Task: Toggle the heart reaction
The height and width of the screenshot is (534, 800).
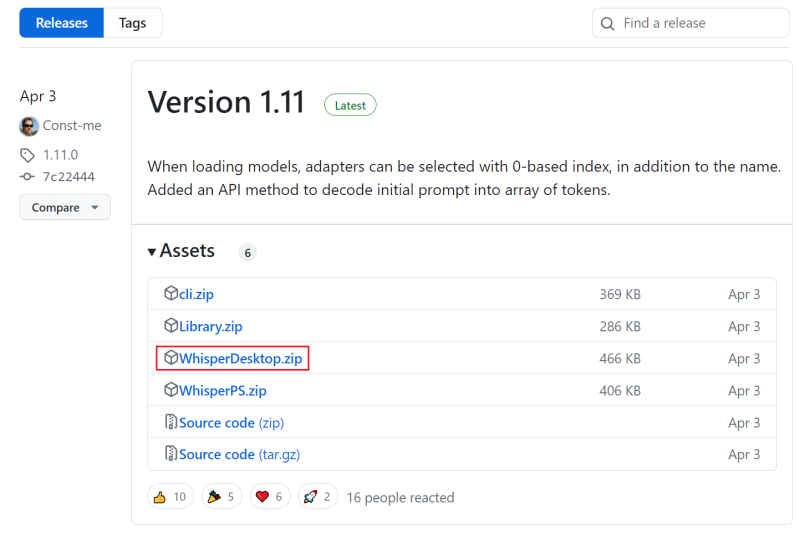Action: (x=271, y=497)
